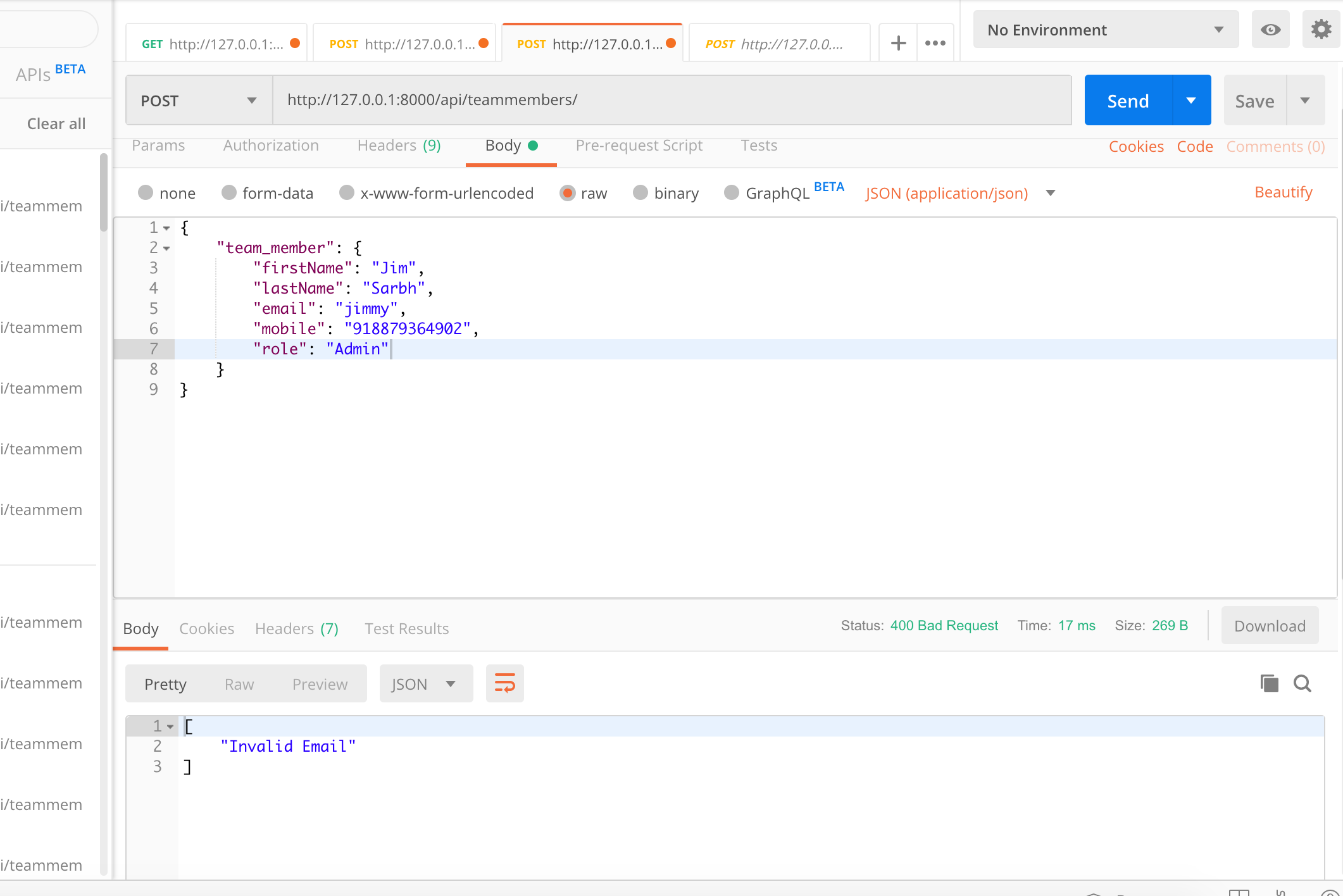Screen dimensions: 1343x896
Task: Switch to the Headers (9) request tab
Action: point(399,146)
